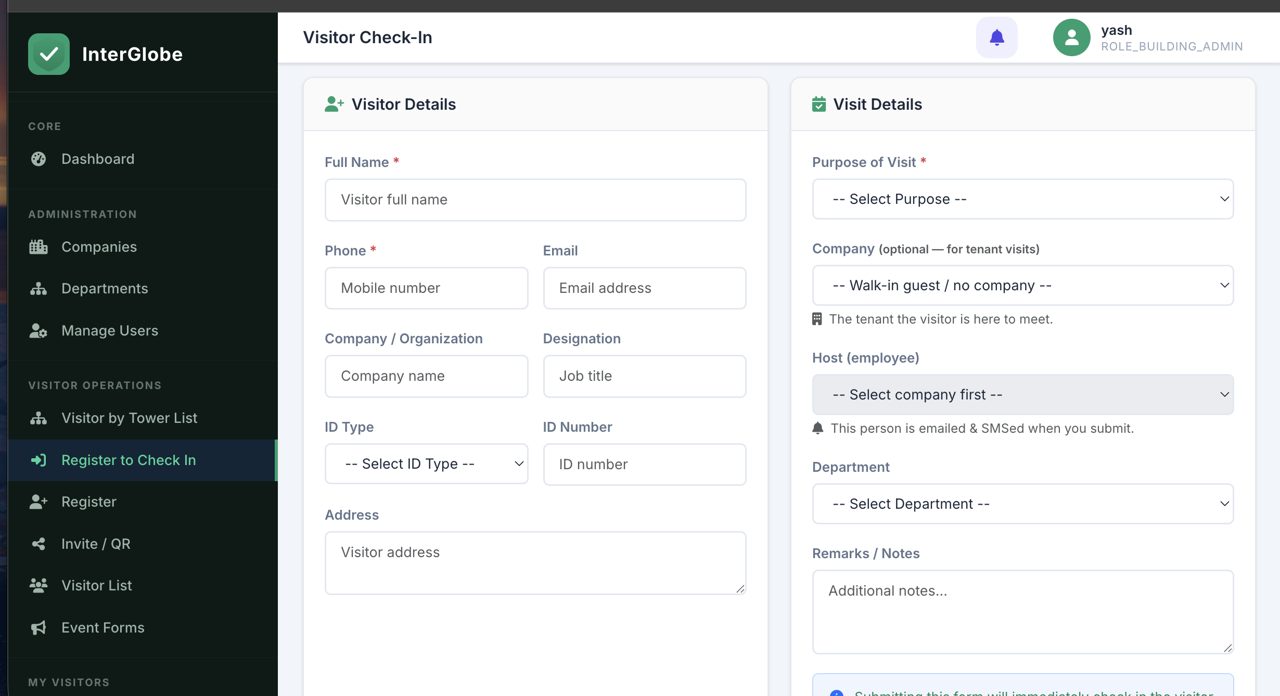1280x696 pixels.
Task: Click the Departments hierarchy icon
Action: tap(39, 289)
